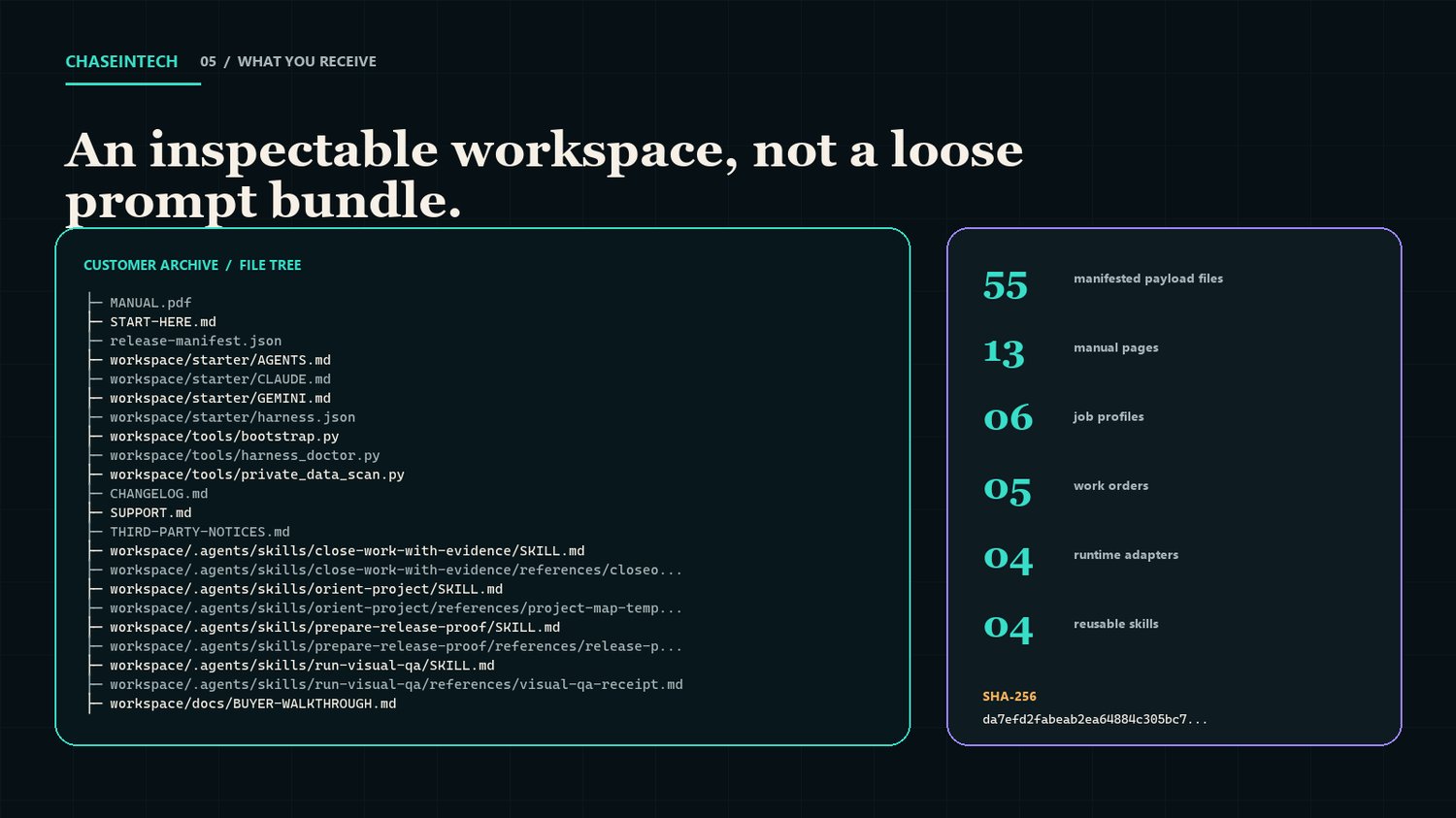
Task: Click the 55 manifested payload files stat
Action: click(x=1103, y=283)
